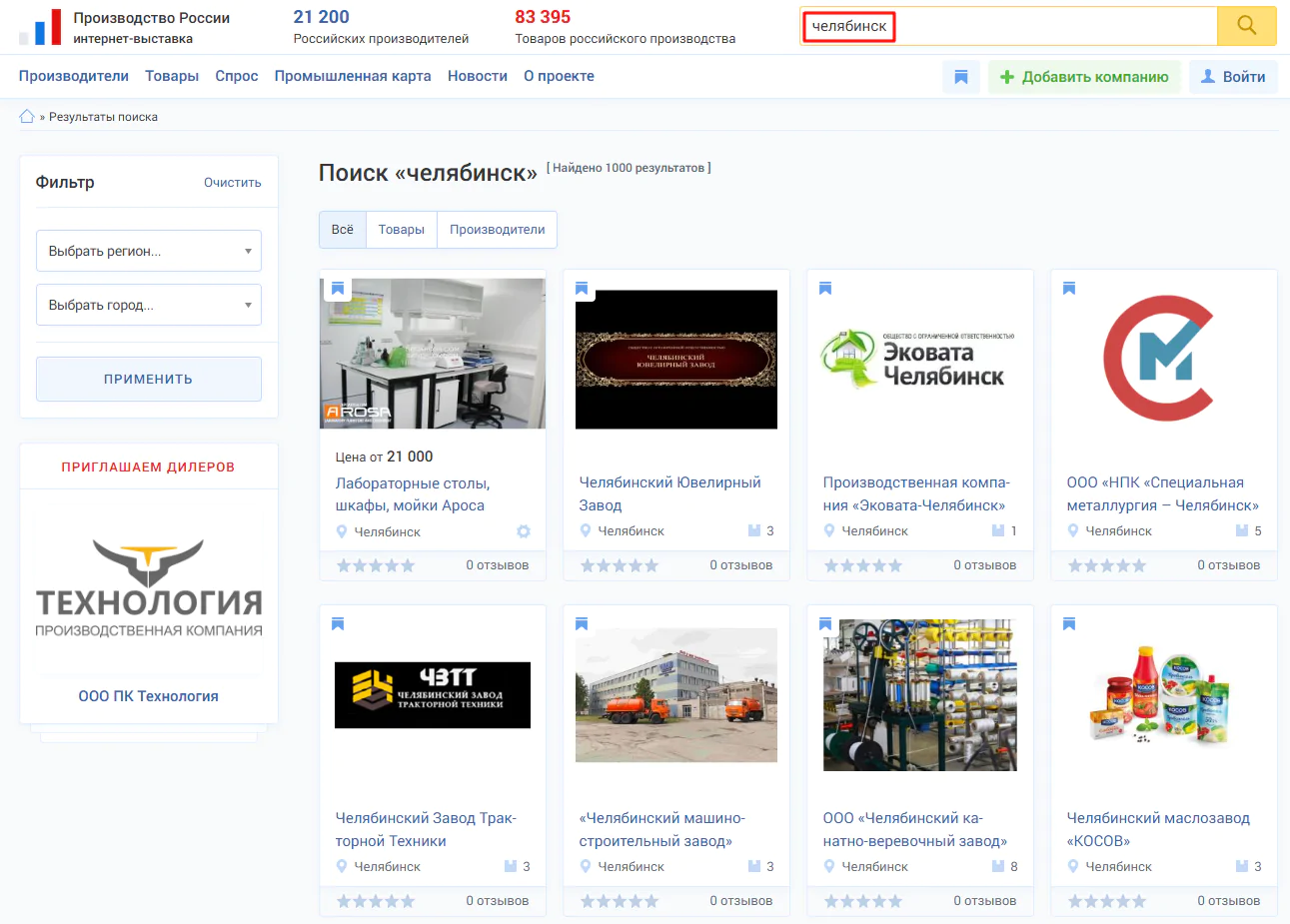Click the 0 отзывов on Эковата card
The height and width of the screenshot is (924, 1290).
[x=985, y=565]
